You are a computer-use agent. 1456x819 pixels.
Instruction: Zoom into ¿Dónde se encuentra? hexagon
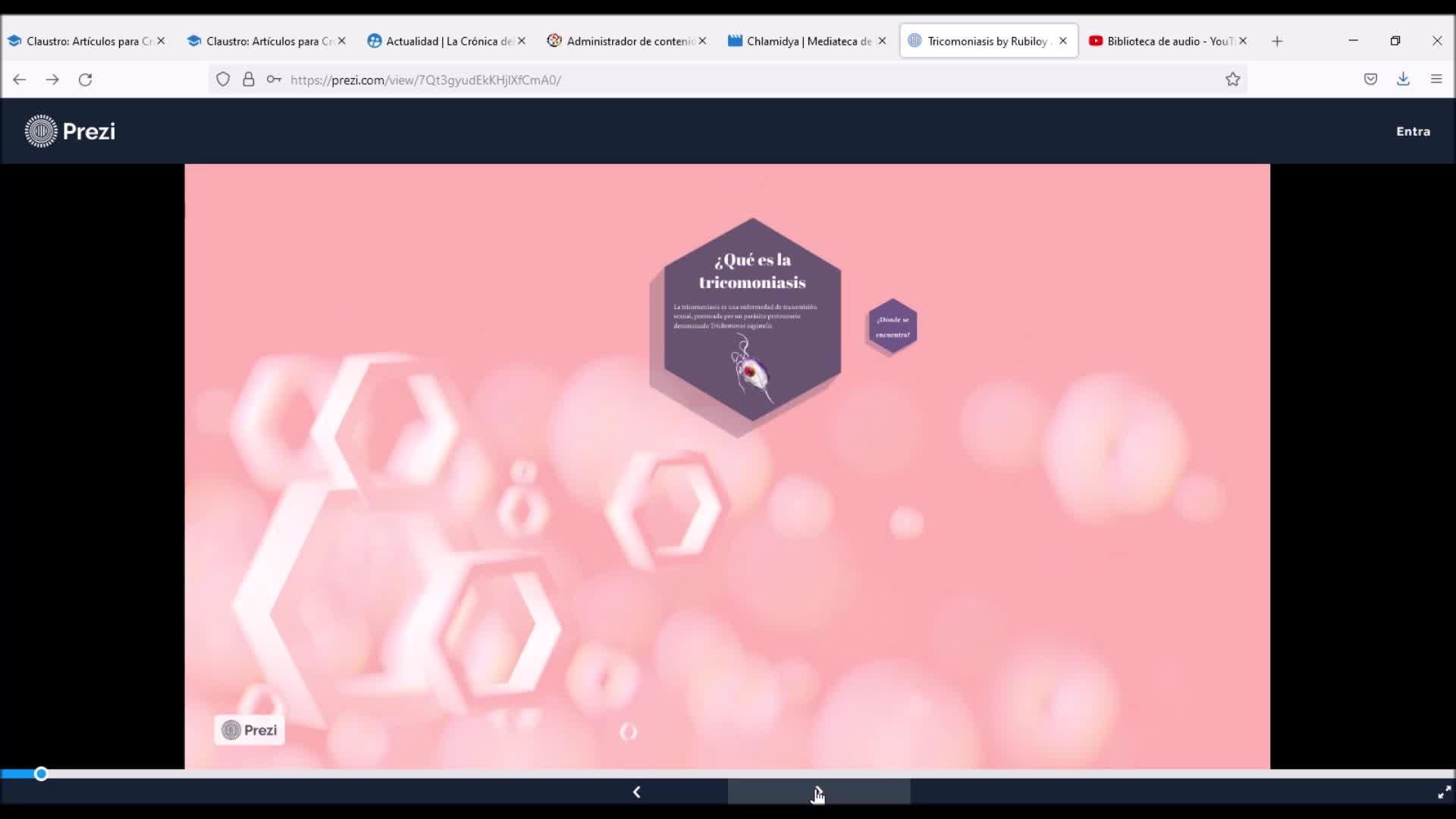(x=893, y=326)
